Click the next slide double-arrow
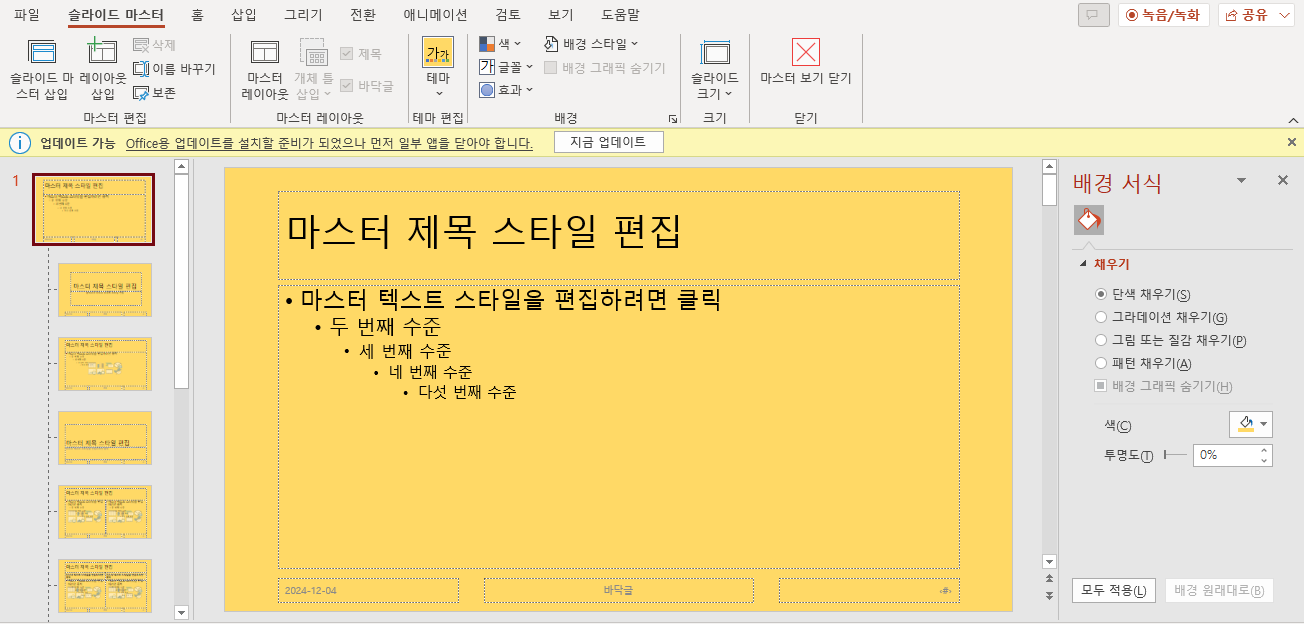Screen dimensions: 1304x624 1049,596
